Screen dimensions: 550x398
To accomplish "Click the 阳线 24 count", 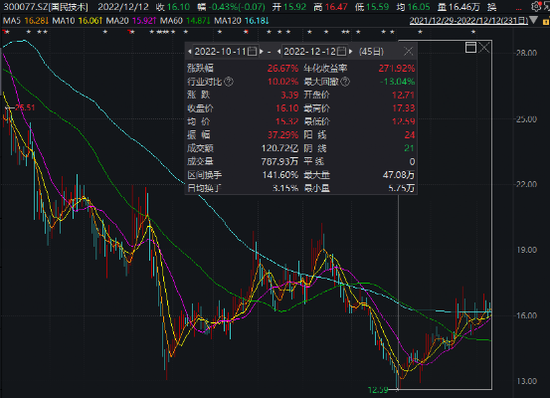I will [409, 135].
